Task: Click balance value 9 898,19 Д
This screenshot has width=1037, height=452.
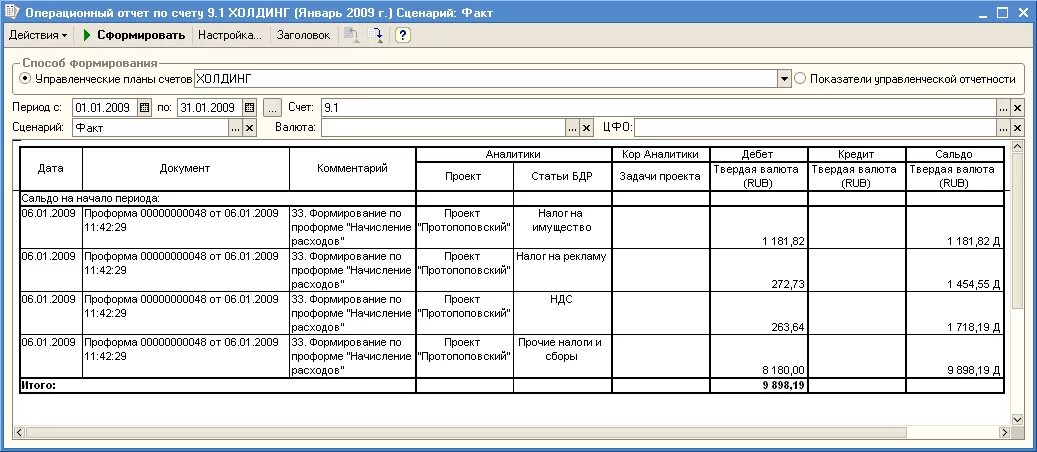Action: (x=974, y=371)
